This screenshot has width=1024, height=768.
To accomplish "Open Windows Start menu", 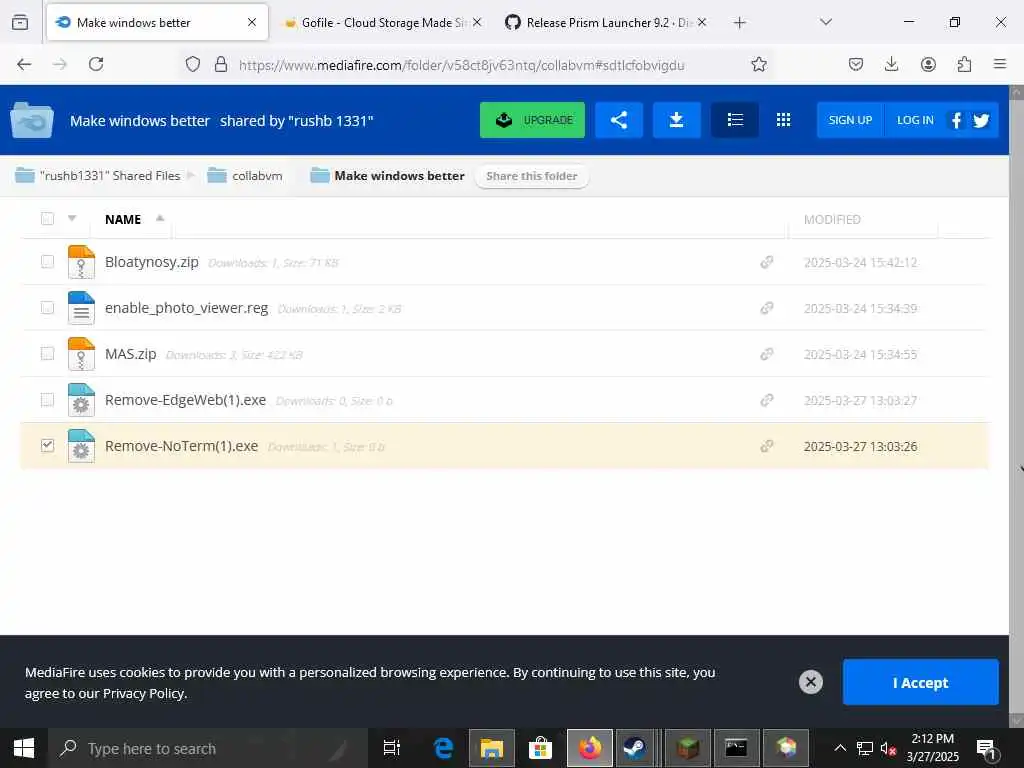I will 24,748.
